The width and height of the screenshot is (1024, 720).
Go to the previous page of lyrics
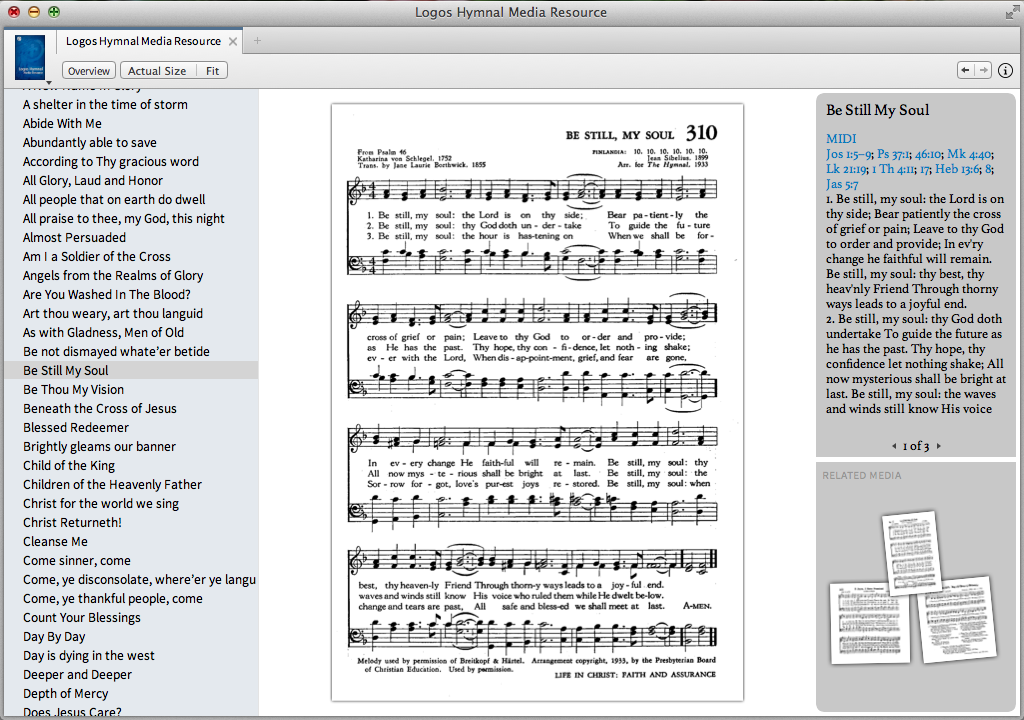point(894,446)
